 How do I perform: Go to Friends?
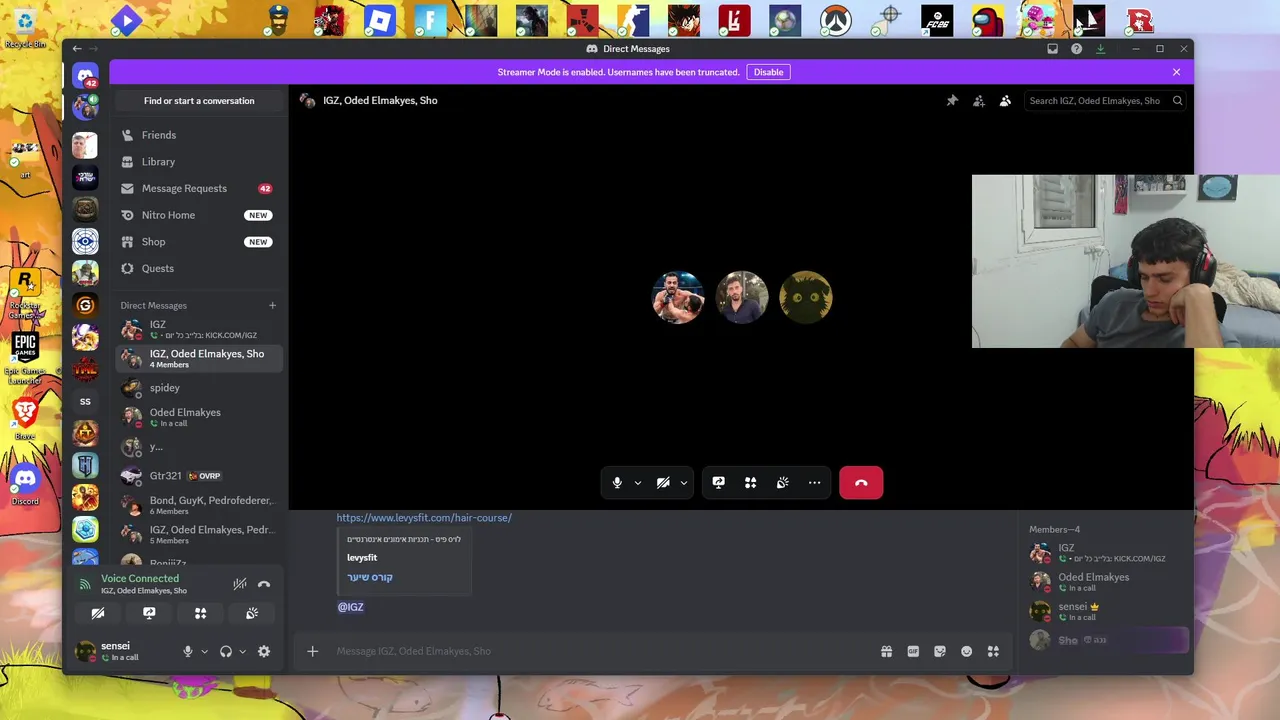pos(199,135)
